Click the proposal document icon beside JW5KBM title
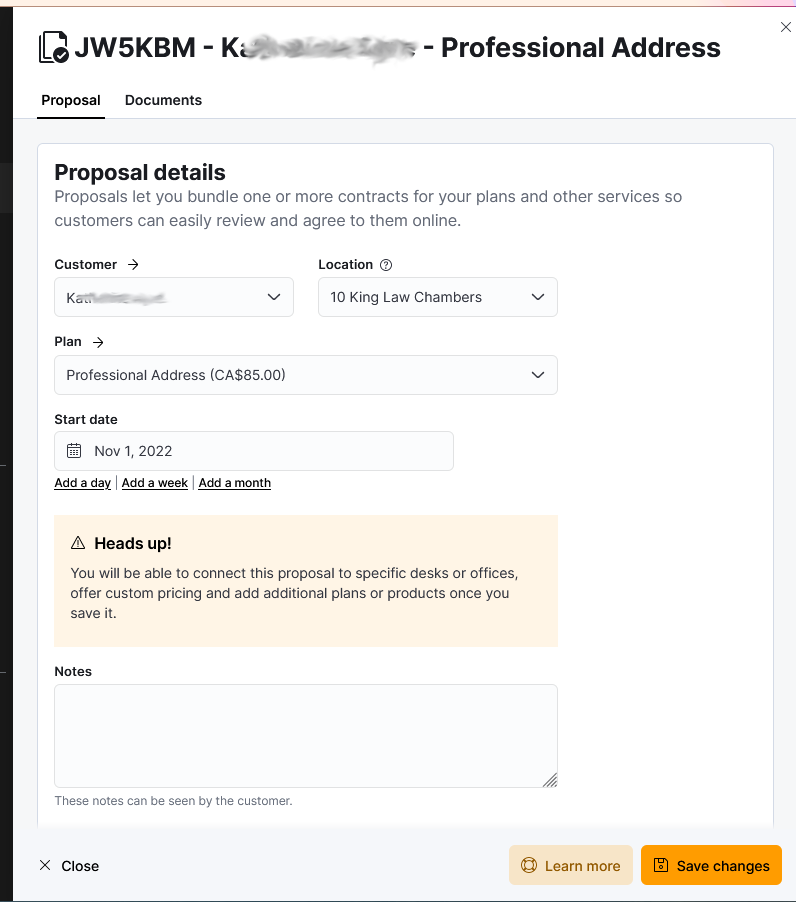The image size is (796, 902). click(53, 47)
